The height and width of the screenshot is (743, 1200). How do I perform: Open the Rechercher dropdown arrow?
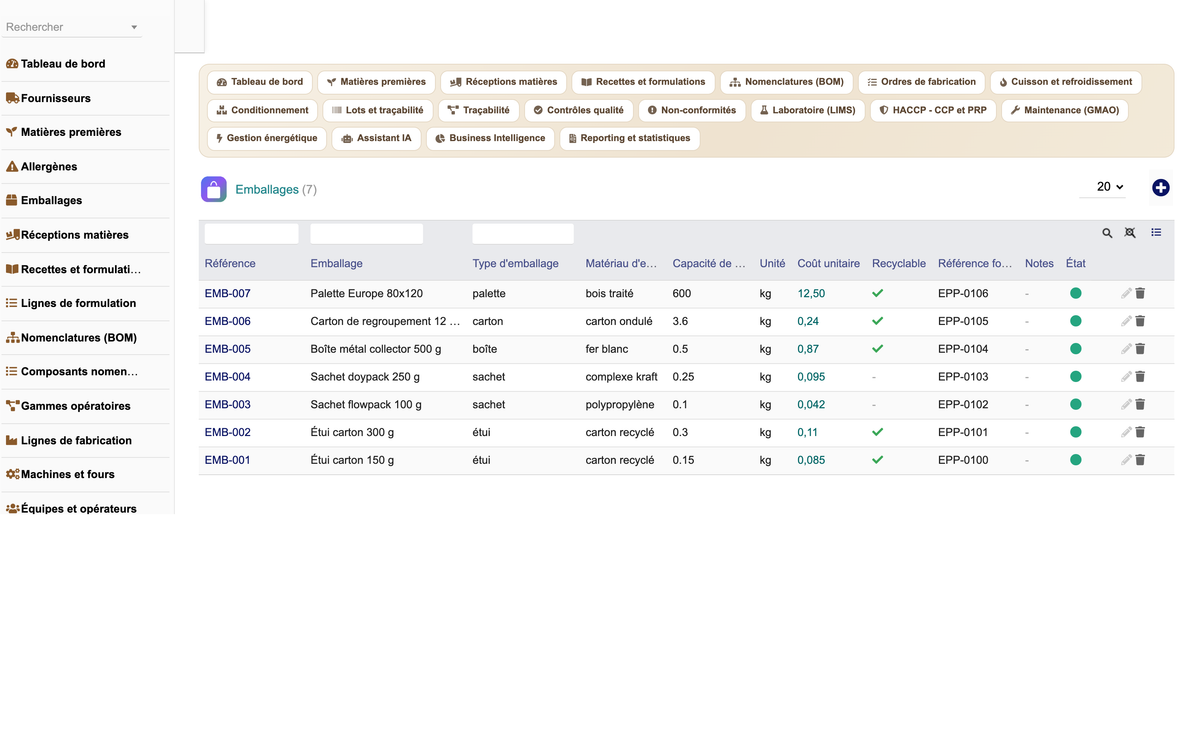coord(134,27)
